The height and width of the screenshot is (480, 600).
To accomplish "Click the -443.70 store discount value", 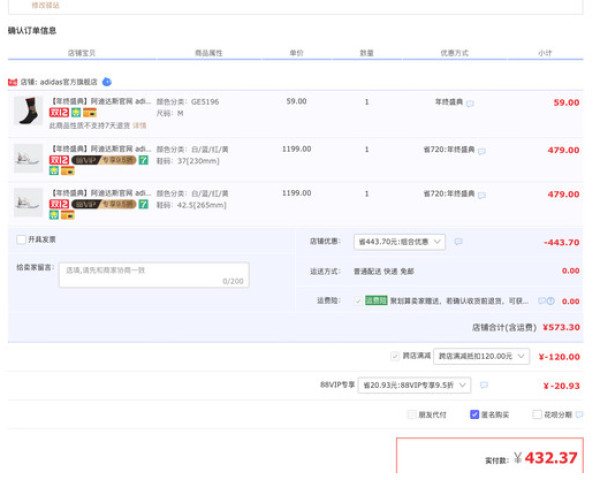I will point(562,242).
